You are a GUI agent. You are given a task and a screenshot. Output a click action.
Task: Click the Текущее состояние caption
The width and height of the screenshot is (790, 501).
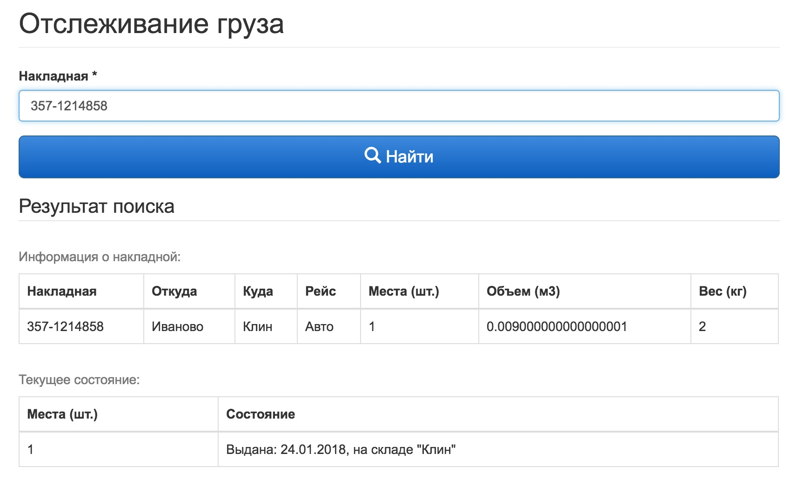tap(79, 380)
